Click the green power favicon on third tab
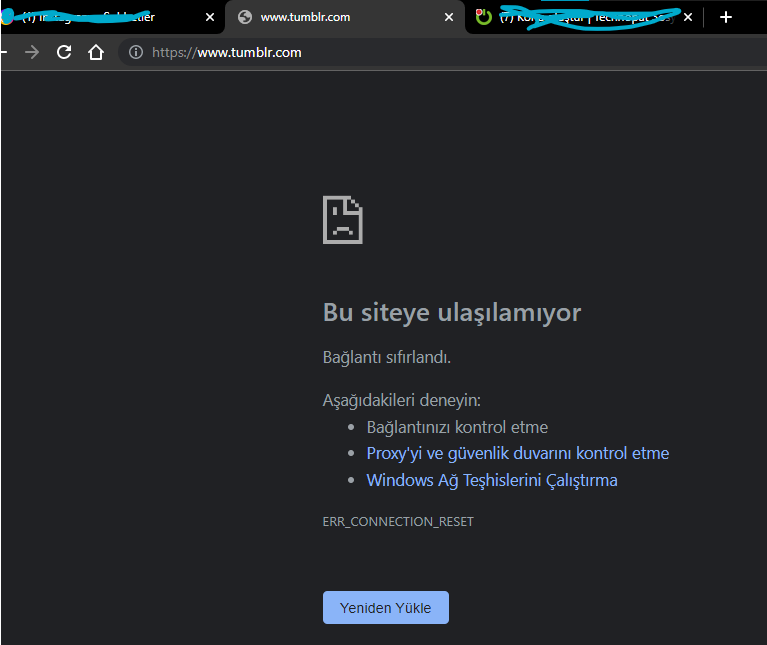The height and width of the screenshot is (645, 767). 483,17
